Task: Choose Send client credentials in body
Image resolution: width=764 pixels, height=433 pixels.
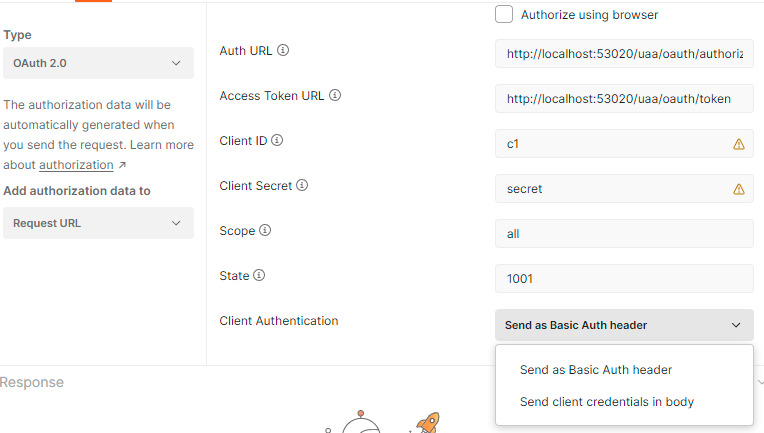Action: pos(607,402)
